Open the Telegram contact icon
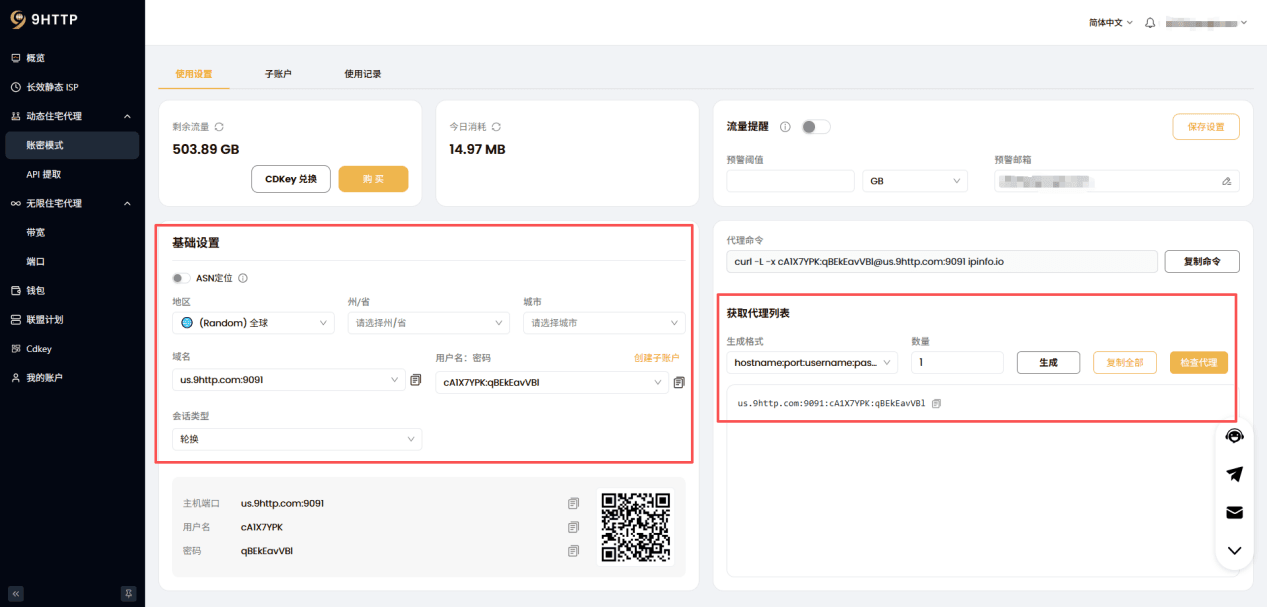Image resolution: width=1267 pixels, height=607 pixels. [1235, 474]
